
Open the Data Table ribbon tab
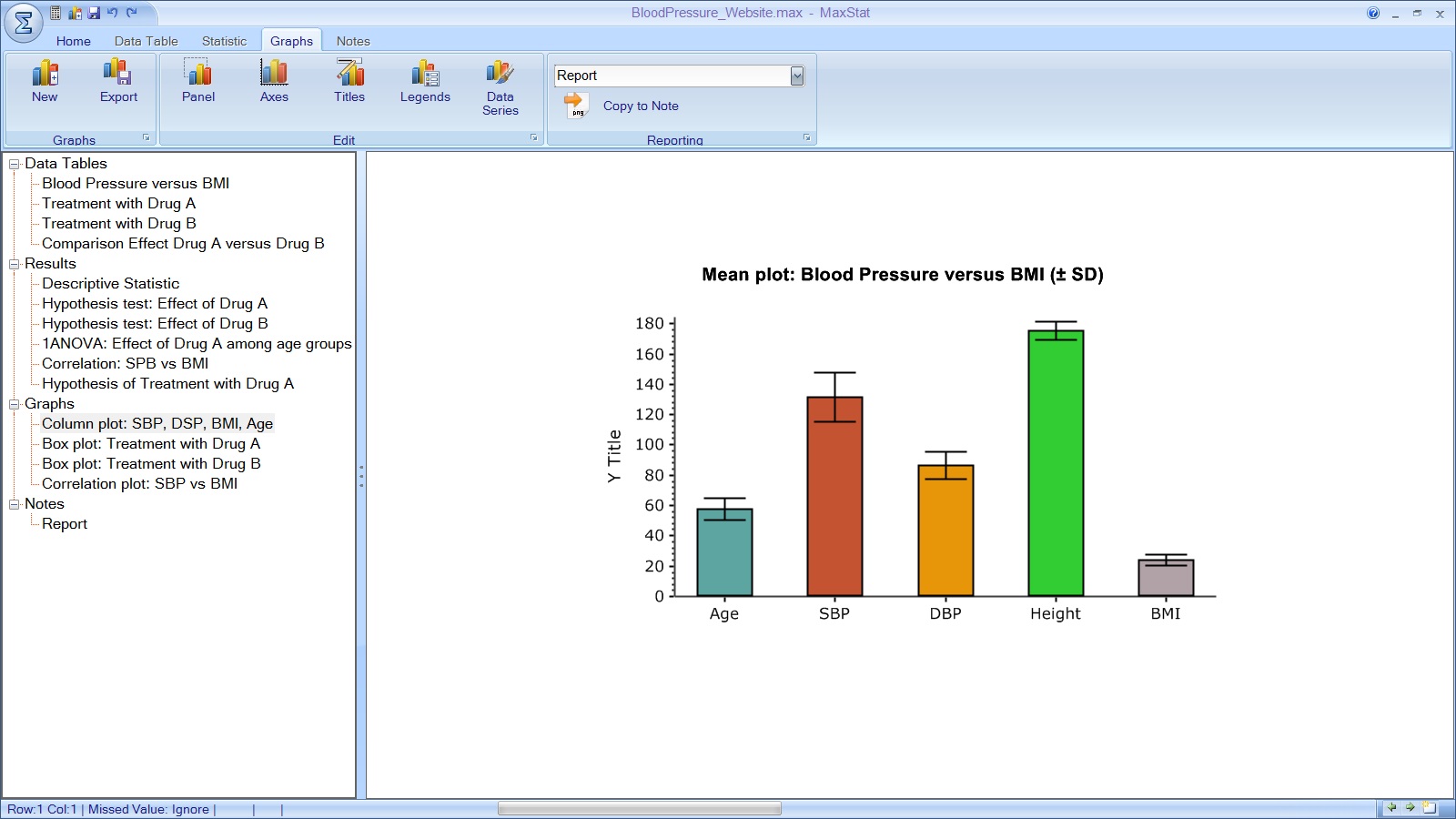146,41
